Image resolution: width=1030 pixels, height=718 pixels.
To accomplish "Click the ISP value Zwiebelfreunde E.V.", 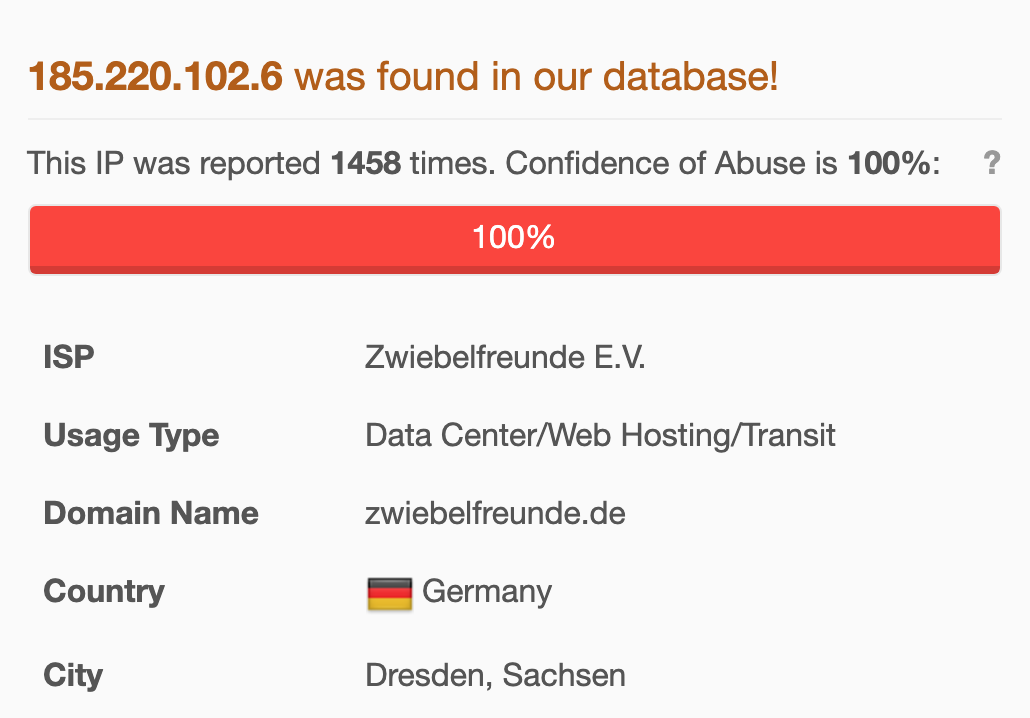I will point(505,357).
